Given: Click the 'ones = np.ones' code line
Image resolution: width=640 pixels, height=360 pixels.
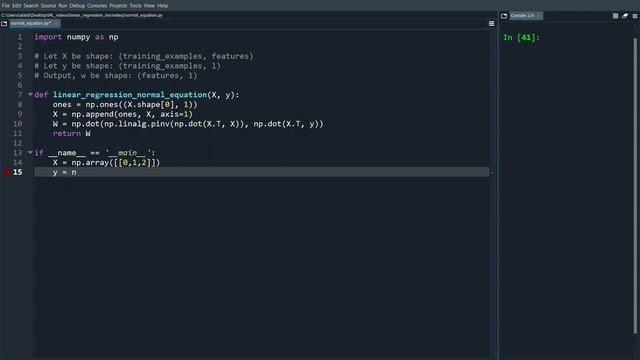Looking at the screenshot, I should coord(125,104).
